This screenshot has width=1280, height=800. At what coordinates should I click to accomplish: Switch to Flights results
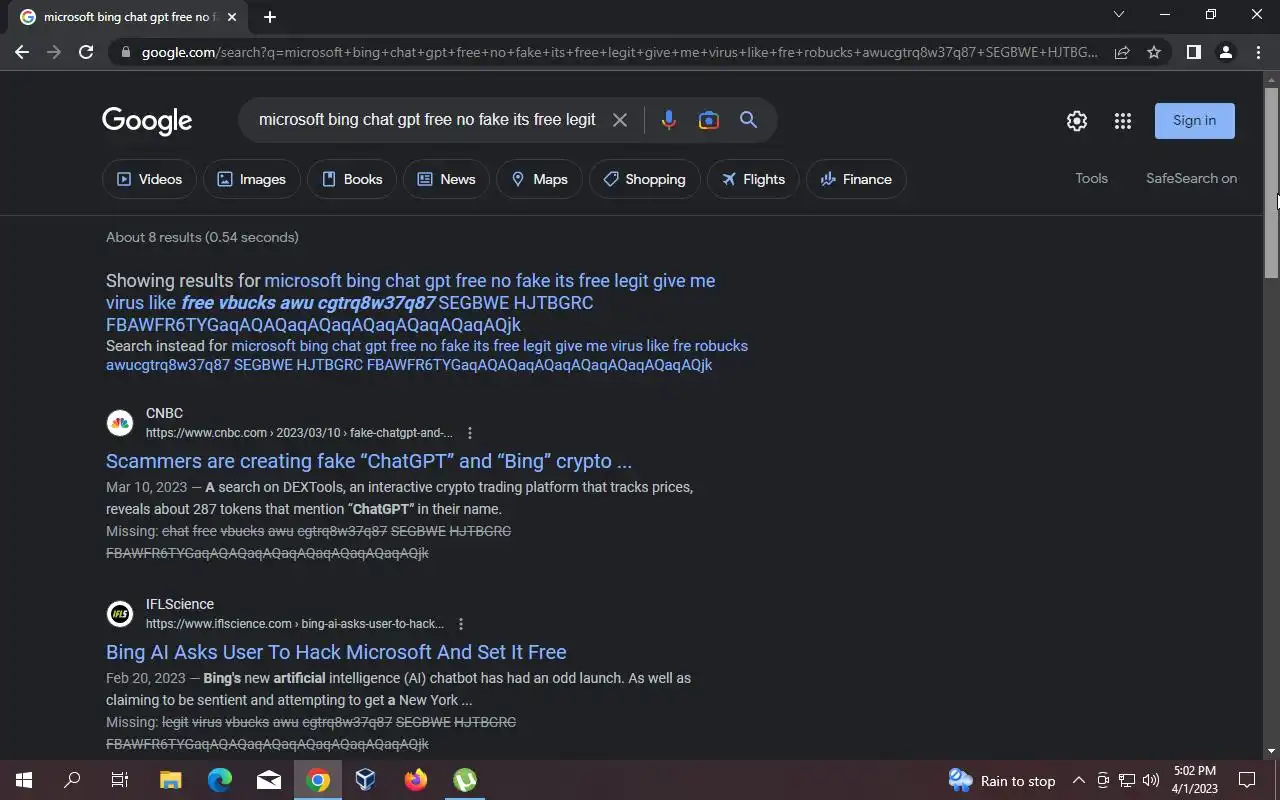[753, 179]
